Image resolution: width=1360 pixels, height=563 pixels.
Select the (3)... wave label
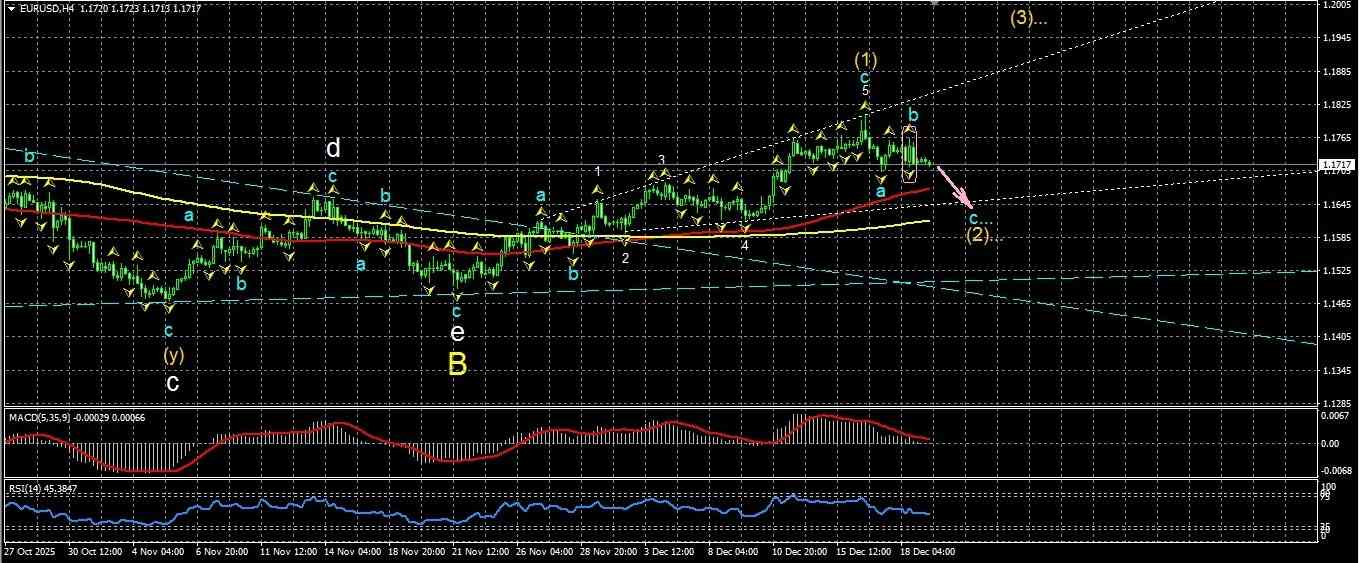tap(1027, 17)
